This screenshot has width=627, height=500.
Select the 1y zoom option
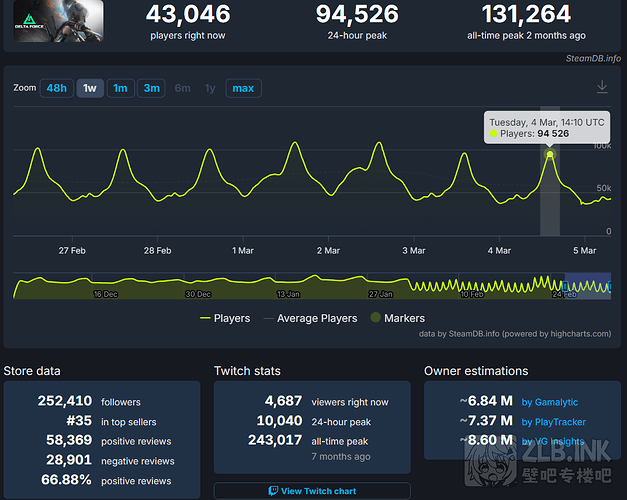(x=210, y=88)
